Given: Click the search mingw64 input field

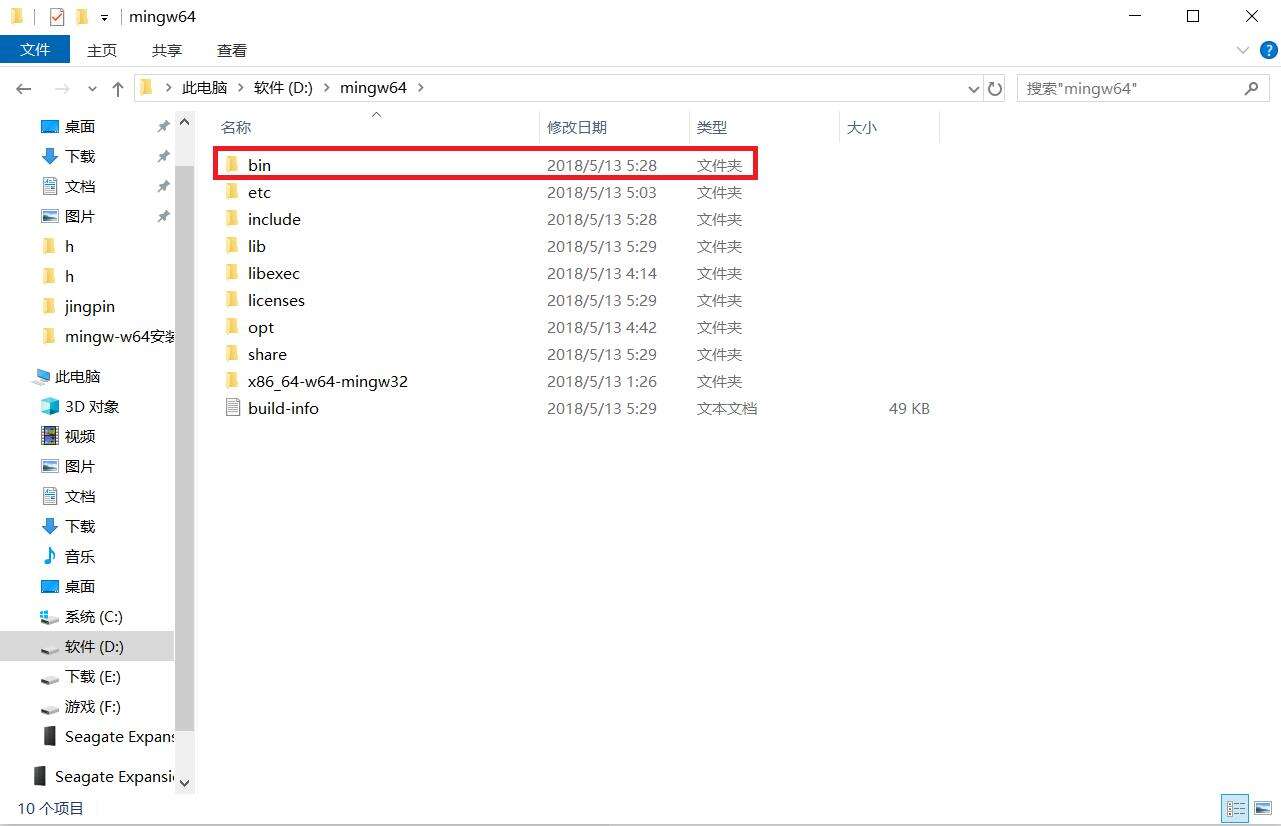Looking at the screenshot, I should 1130,88.
